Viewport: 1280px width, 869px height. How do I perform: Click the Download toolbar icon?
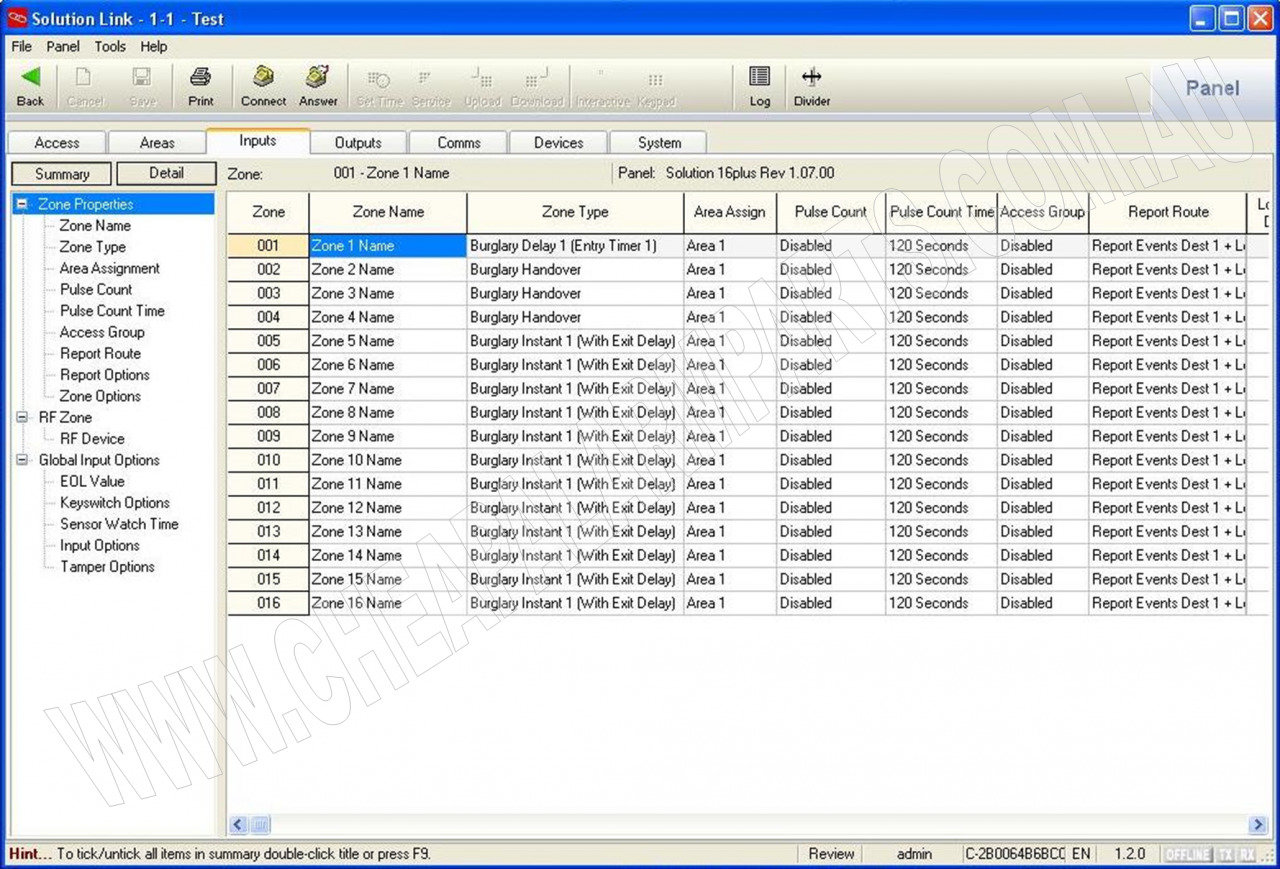pos(537,86)
